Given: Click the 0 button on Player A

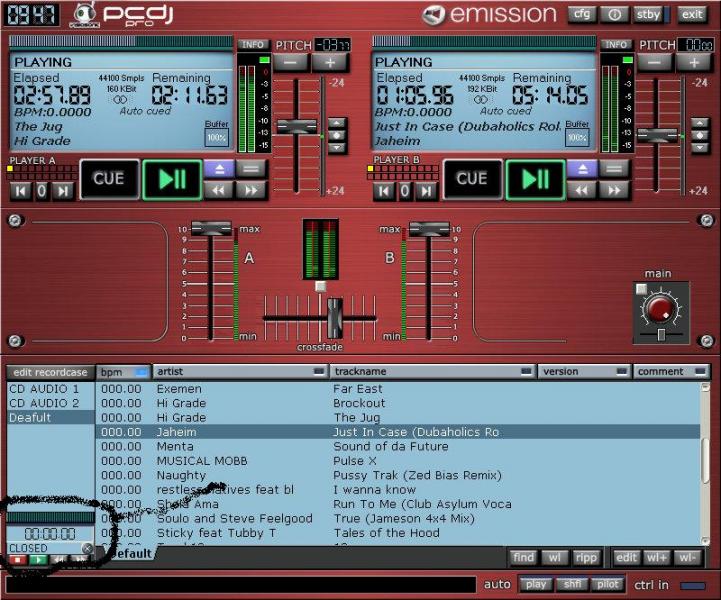Looking at the screenshot, I should 42,191.
